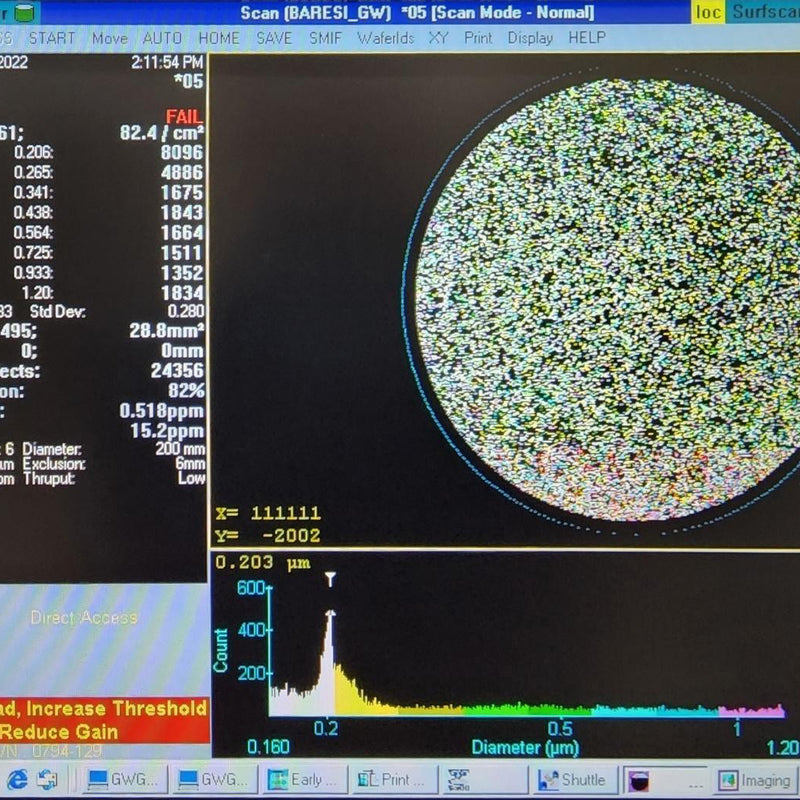
Task: Click the yellow loc indicator at top right
Action: coord(707,12)
